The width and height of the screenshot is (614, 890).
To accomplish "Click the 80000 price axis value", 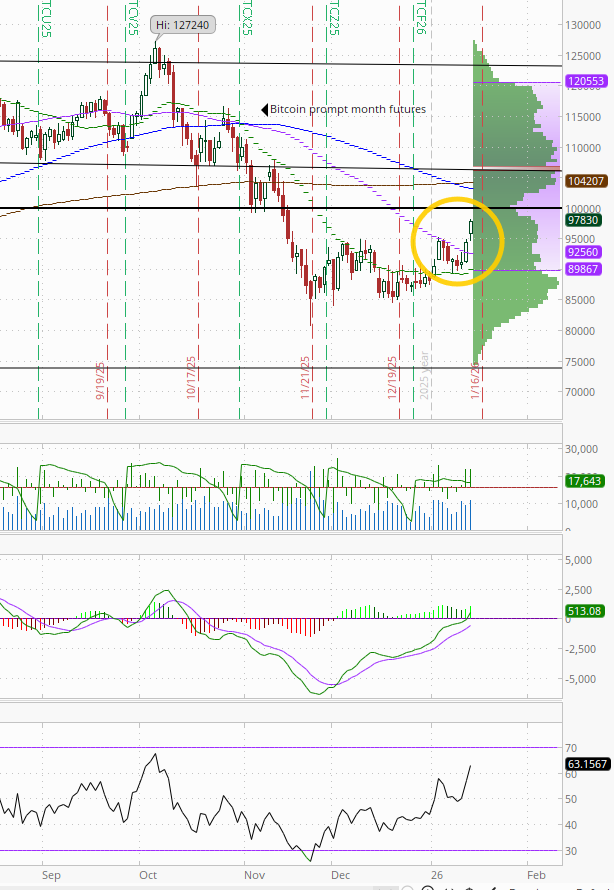I will 579,331.
